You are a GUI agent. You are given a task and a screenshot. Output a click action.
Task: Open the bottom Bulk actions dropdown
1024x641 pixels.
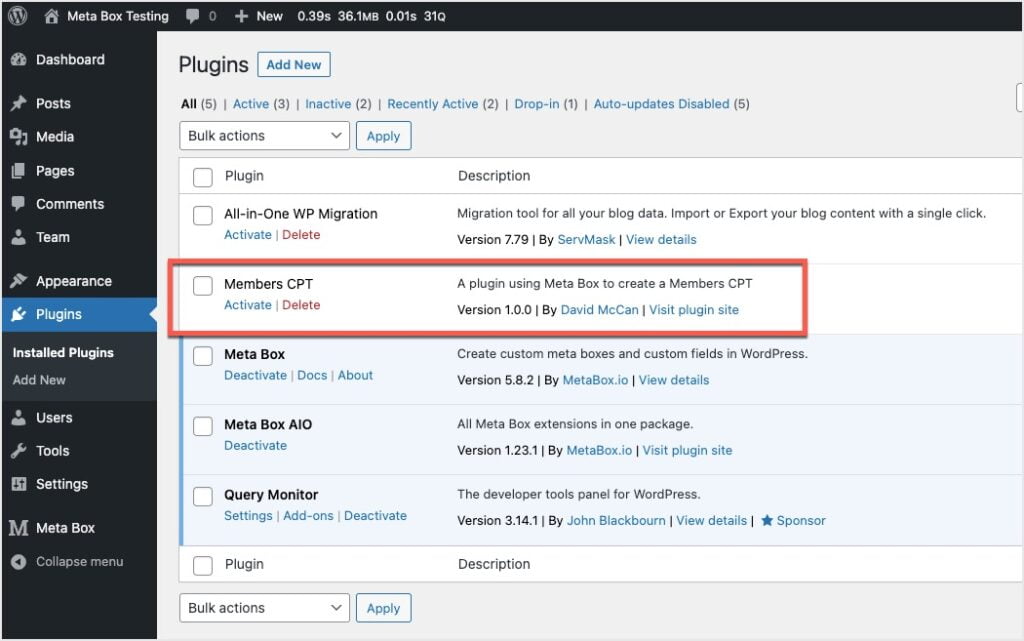pyautogui.click(x=263, y=607)
